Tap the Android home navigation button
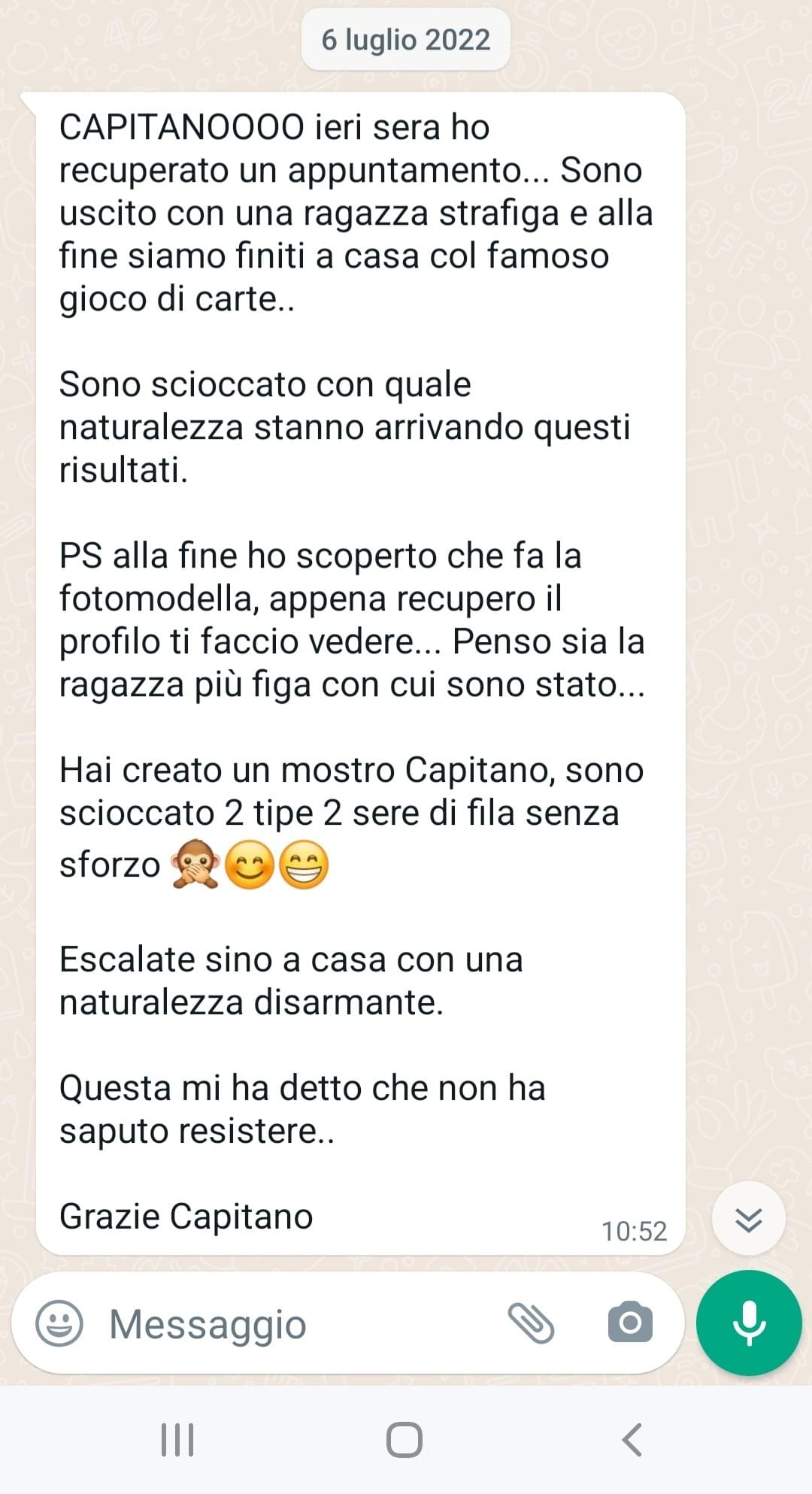 [404, 1440]
